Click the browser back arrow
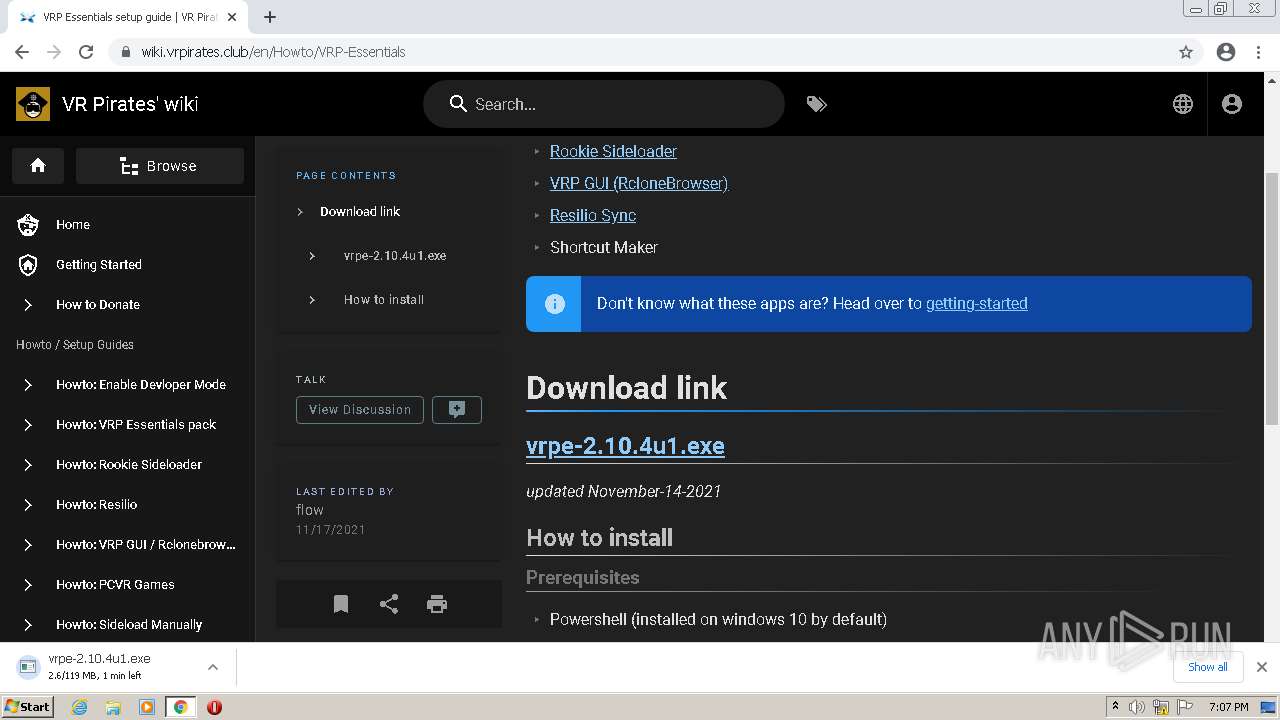This screenshot has width=1280, height=720. tap(22, 52)
